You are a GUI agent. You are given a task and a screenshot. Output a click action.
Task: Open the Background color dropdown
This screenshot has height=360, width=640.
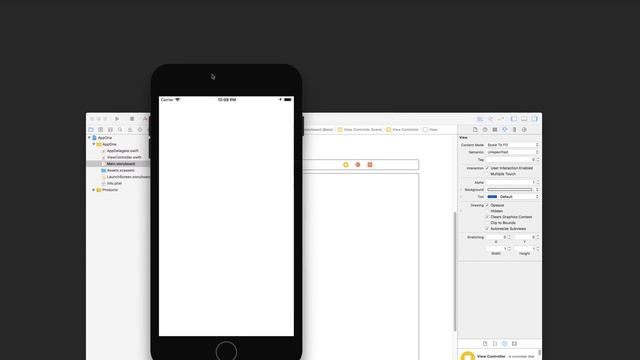click(x=537, y=190)
